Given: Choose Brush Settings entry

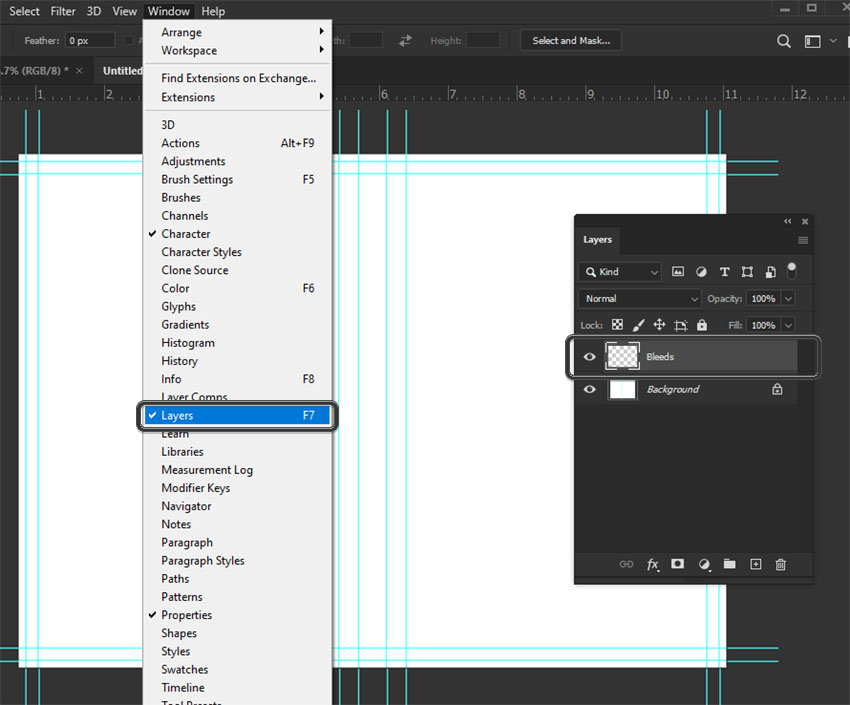Looking at the screenshot, I should click(237, 179).
